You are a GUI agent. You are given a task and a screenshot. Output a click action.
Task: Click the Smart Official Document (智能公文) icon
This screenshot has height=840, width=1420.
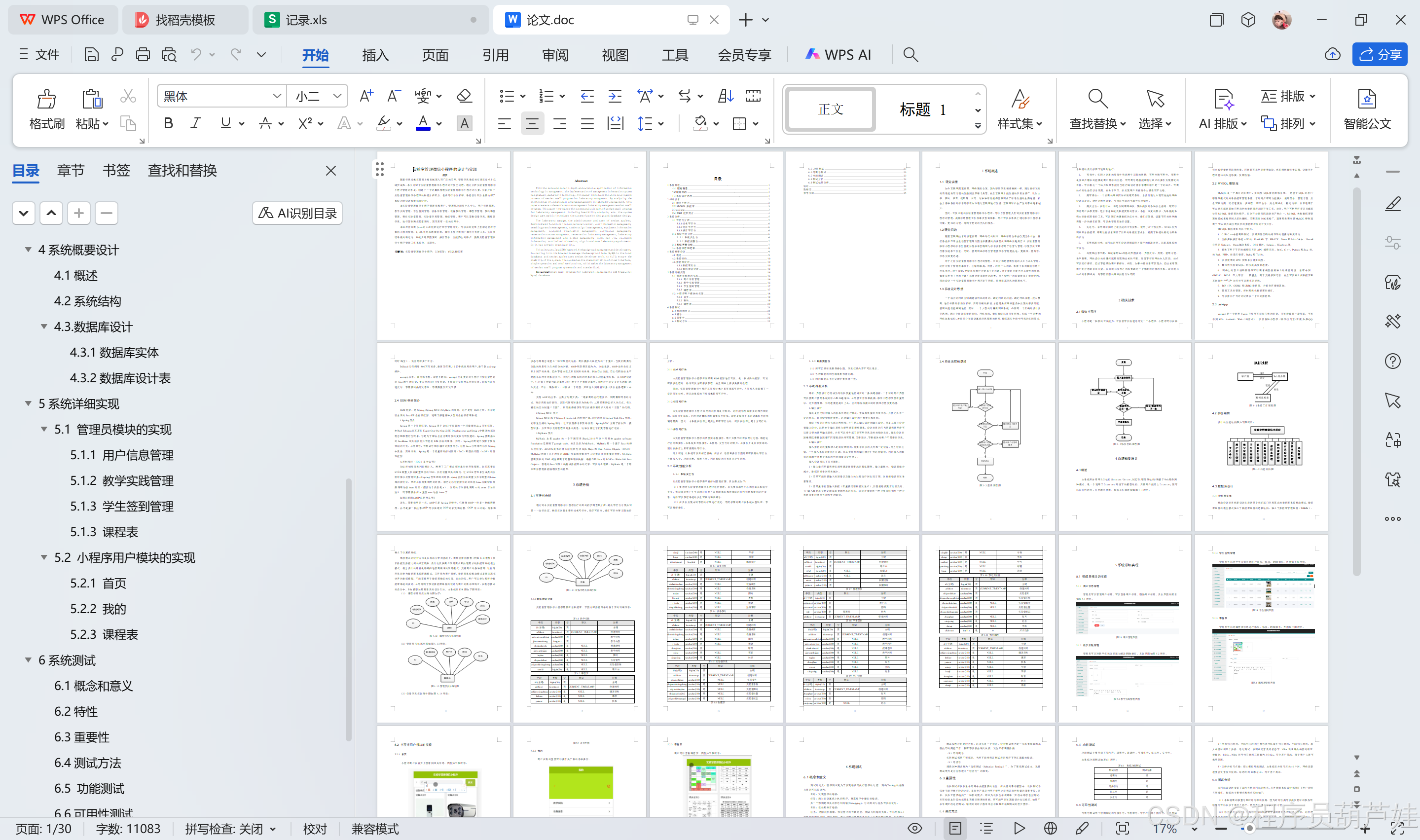1367,99
